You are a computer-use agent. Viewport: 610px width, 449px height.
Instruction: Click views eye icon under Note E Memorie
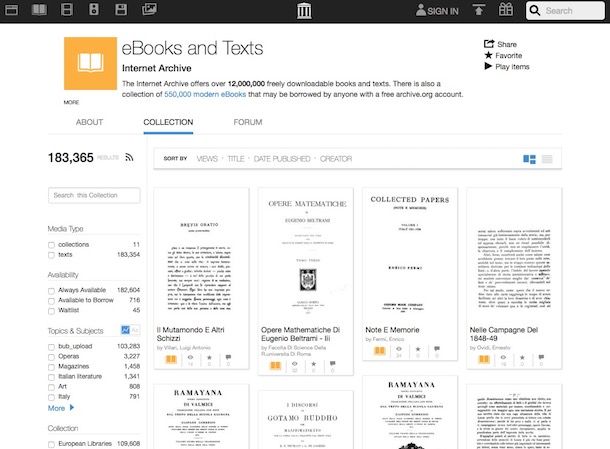point(399,351)
